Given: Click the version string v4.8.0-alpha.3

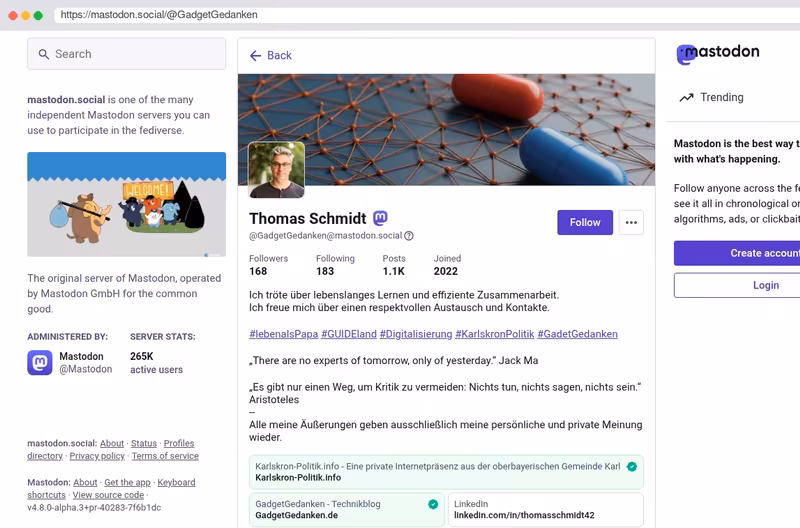Looking at the screenshot, I should (94, 508).
